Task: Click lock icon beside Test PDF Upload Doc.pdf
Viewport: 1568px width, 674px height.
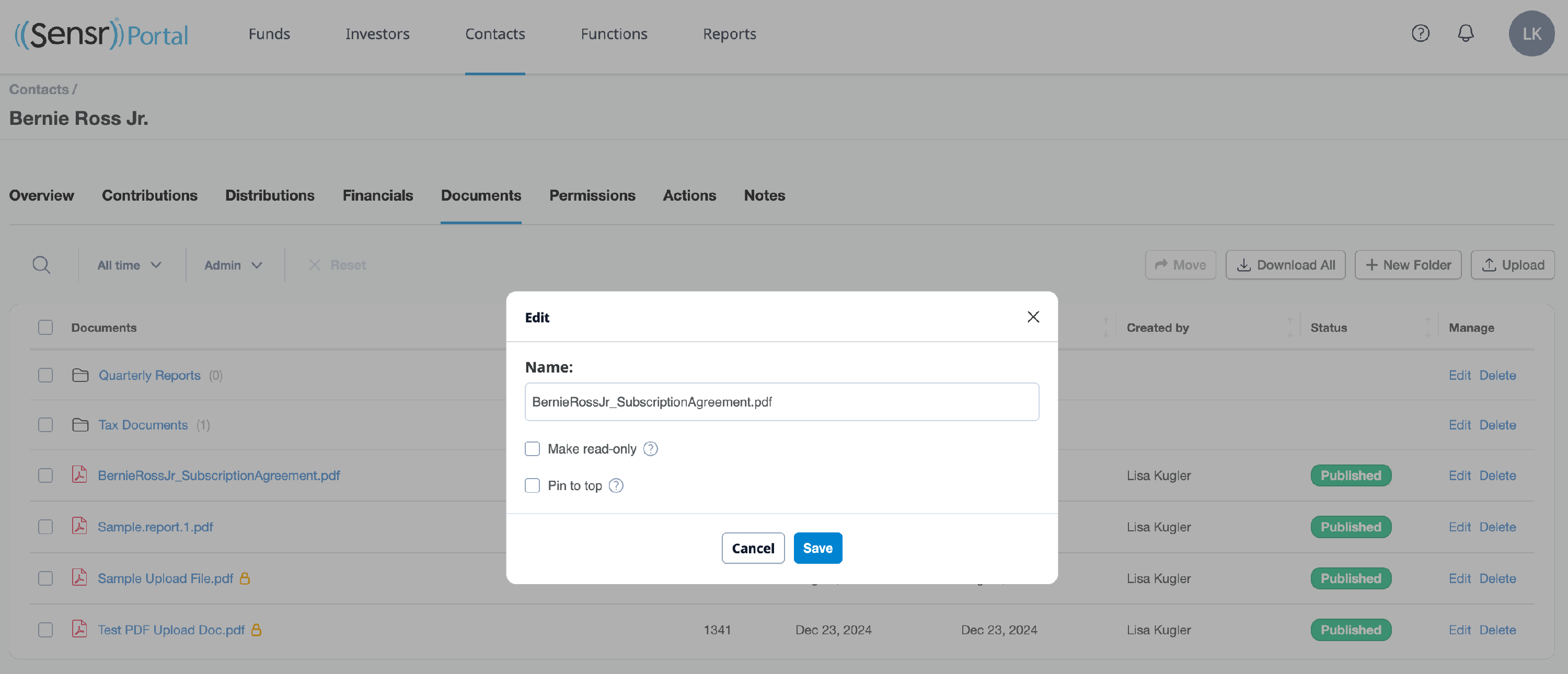Action: point(256,630)
